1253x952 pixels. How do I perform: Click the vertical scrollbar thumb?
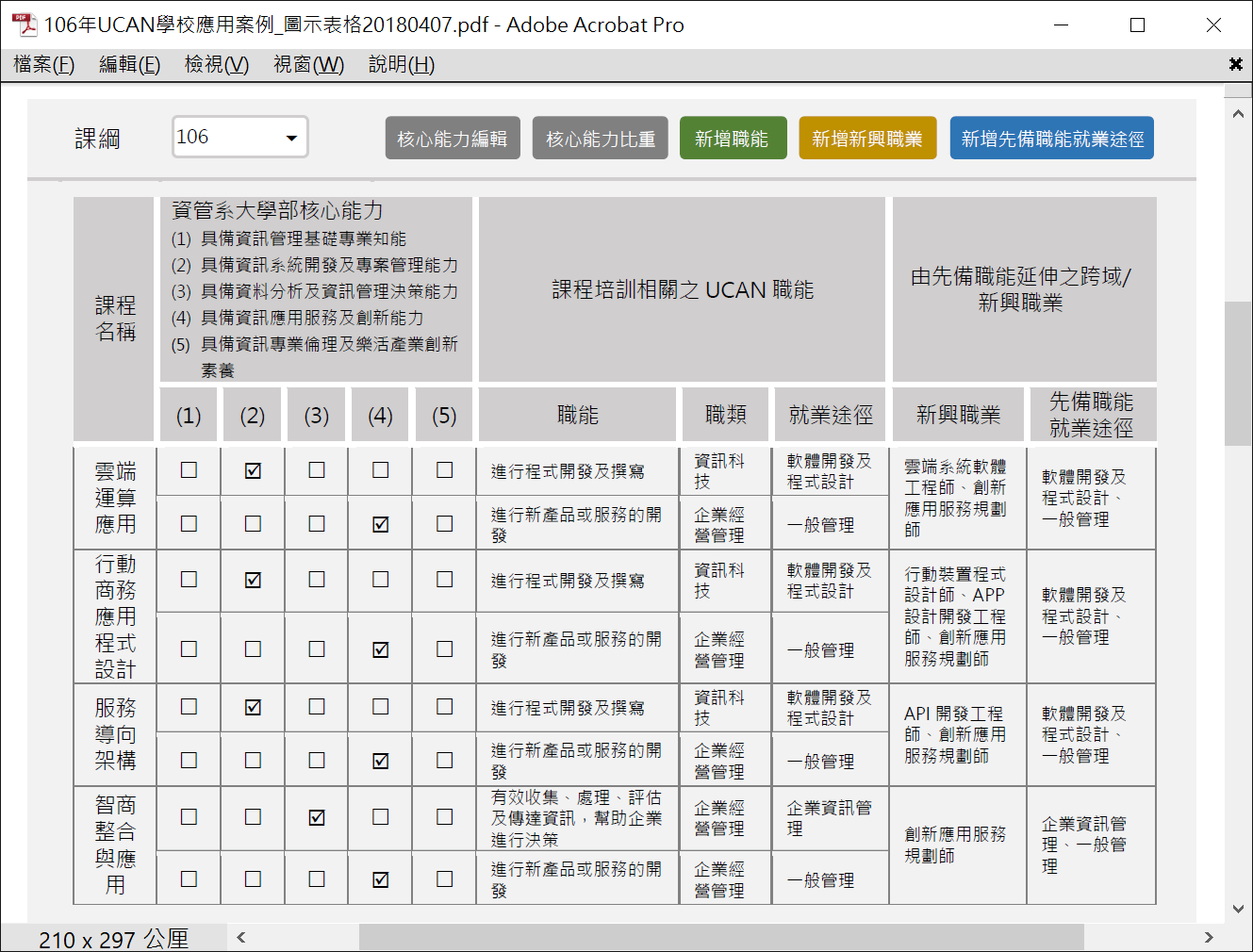tap(1238, 373)
